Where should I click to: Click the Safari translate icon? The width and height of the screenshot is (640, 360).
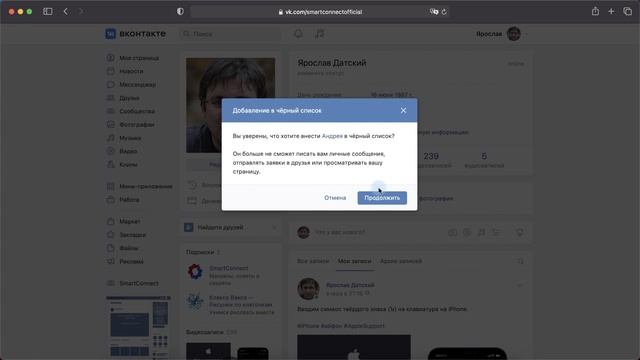pyautogui.click(x=433, y=12)
